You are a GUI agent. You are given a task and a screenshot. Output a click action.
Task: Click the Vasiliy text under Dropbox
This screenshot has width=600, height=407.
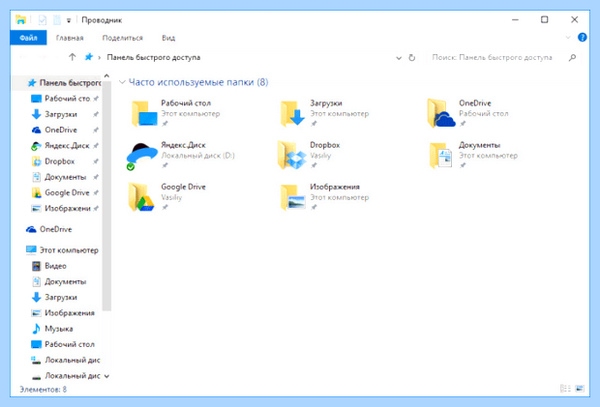click(x=320, y=156)
